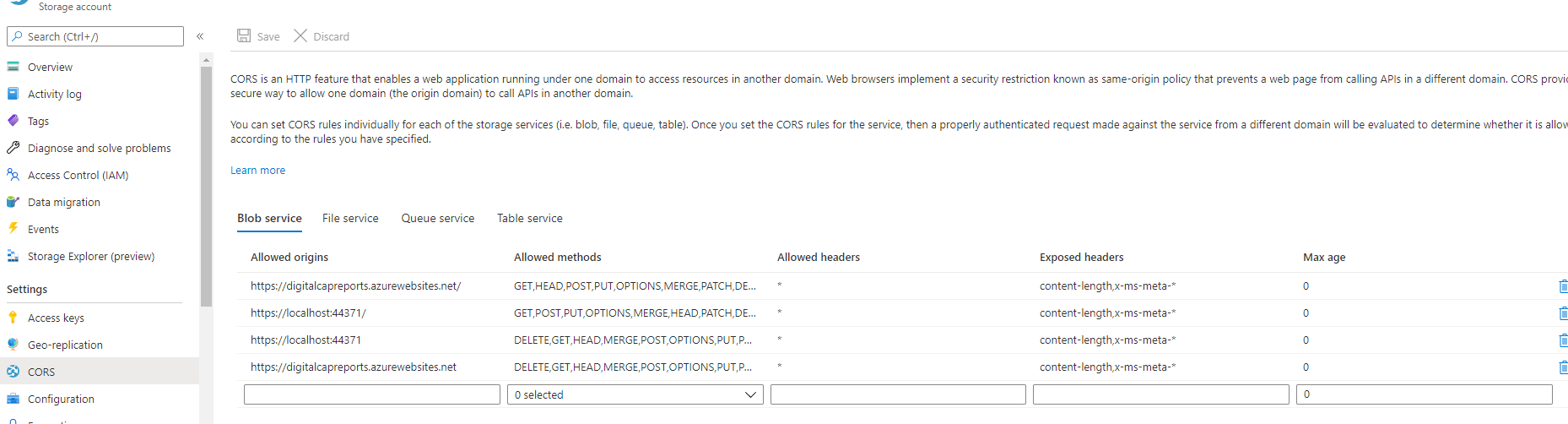This screenshot has height=424, width=1568.
Task: Follow the Learn more link
Action: [257, 171]
